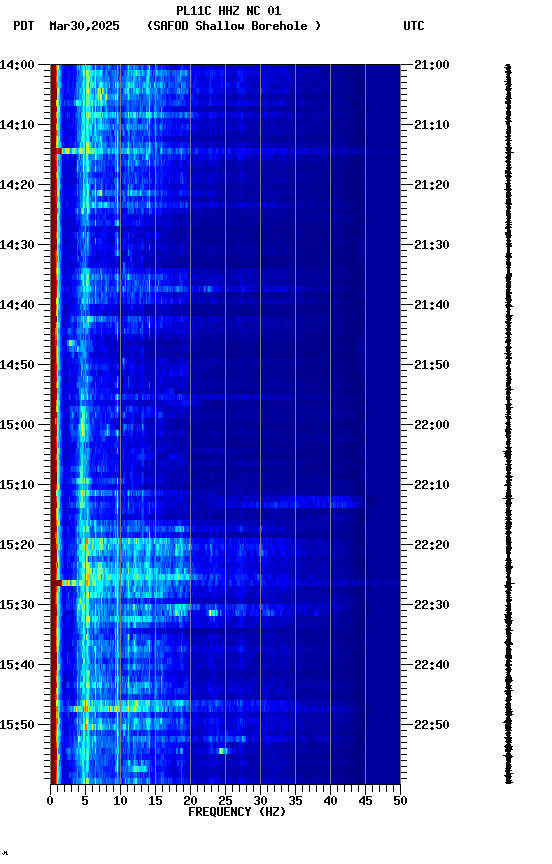Click the 40 Hz frequency axis label
This screenshot has height=864, width=552.
(331, 801)
